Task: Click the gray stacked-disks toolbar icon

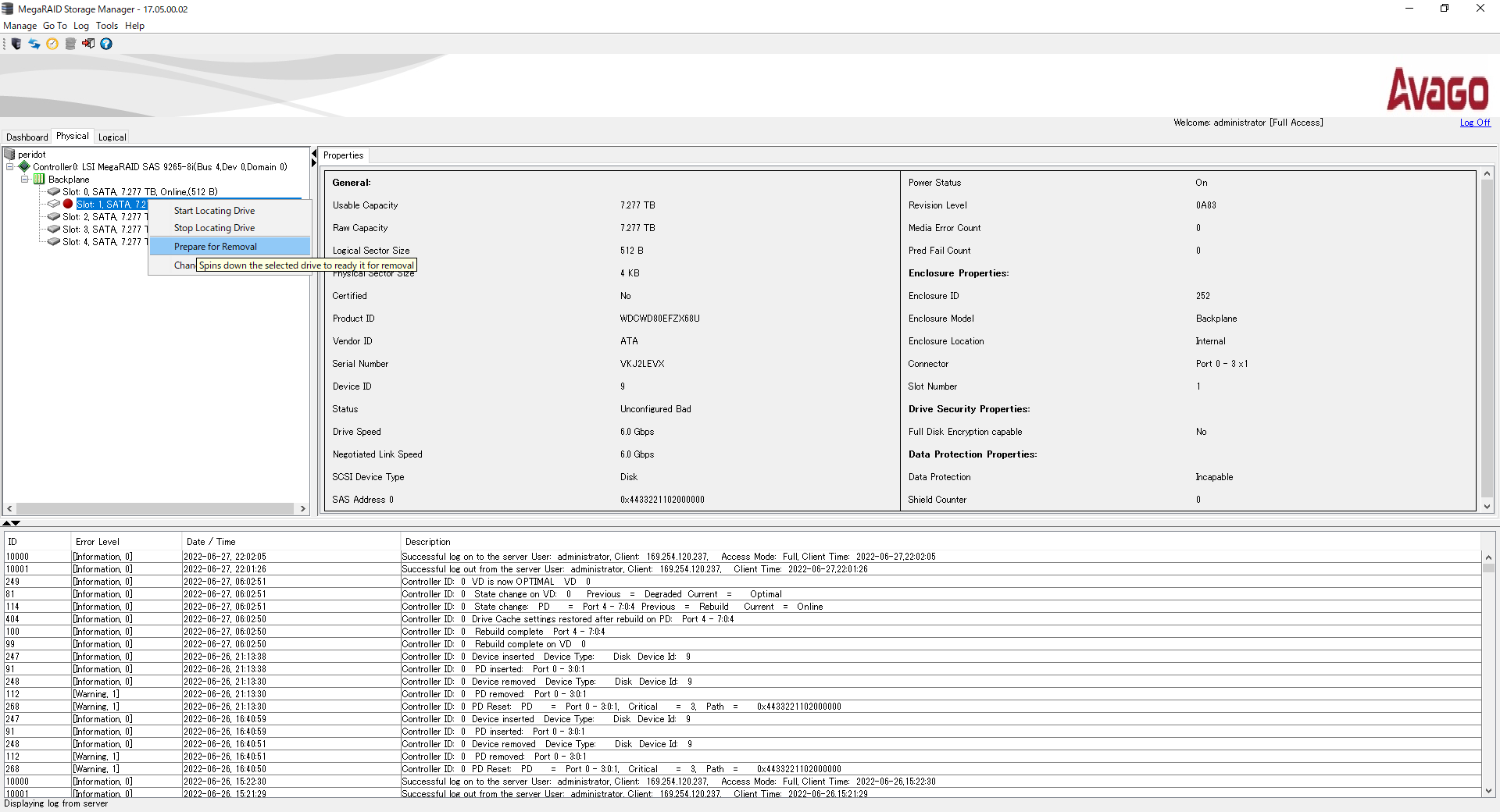Action: coord(70,44)
